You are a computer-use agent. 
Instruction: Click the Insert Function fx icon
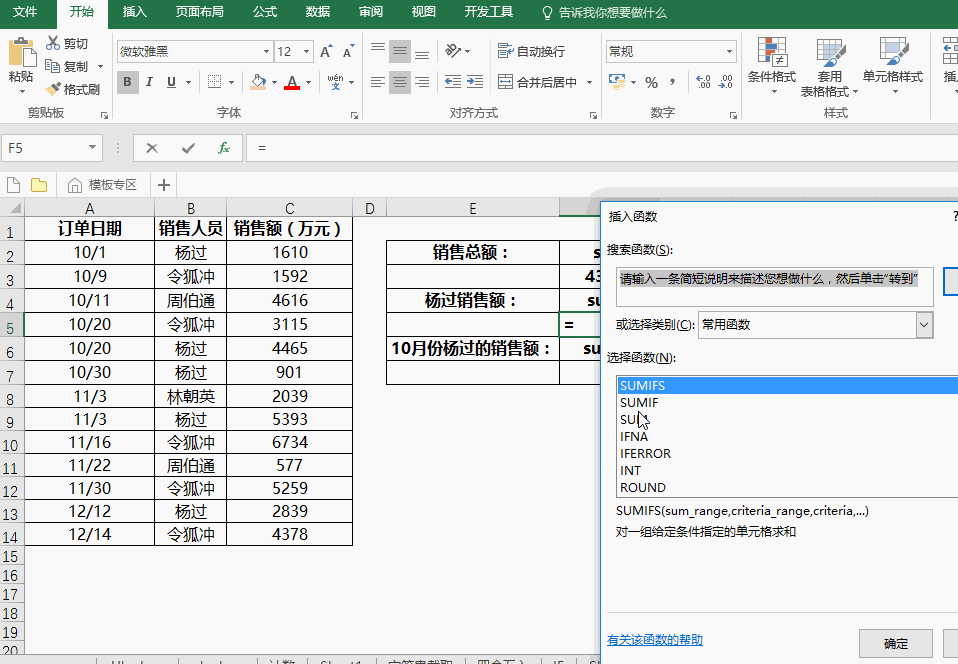[224, 148]
